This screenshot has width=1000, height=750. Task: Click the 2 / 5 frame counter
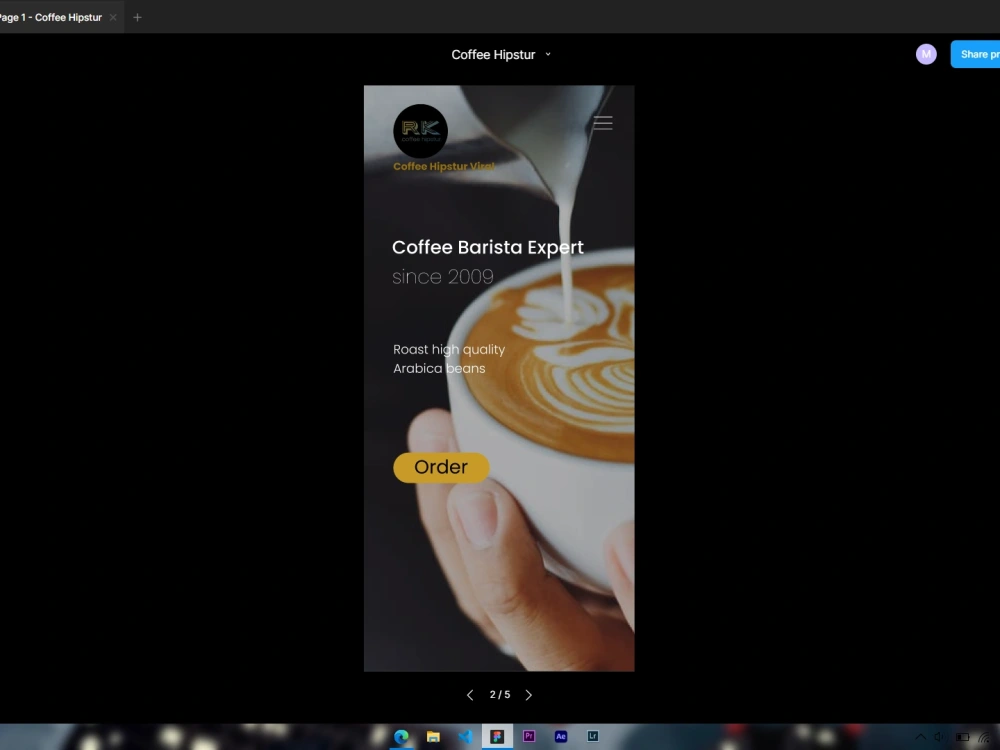tap(499, 695)
